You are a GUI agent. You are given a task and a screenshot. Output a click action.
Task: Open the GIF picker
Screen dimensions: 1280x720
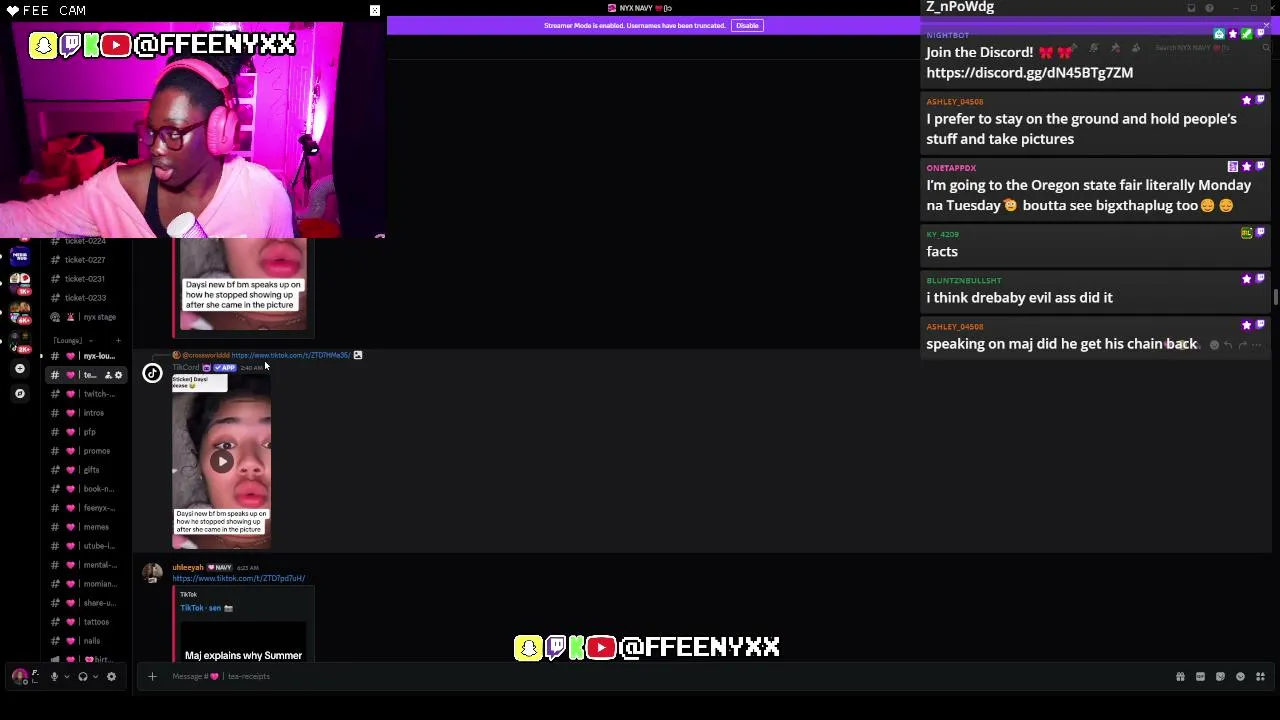tap(1200, 676)
